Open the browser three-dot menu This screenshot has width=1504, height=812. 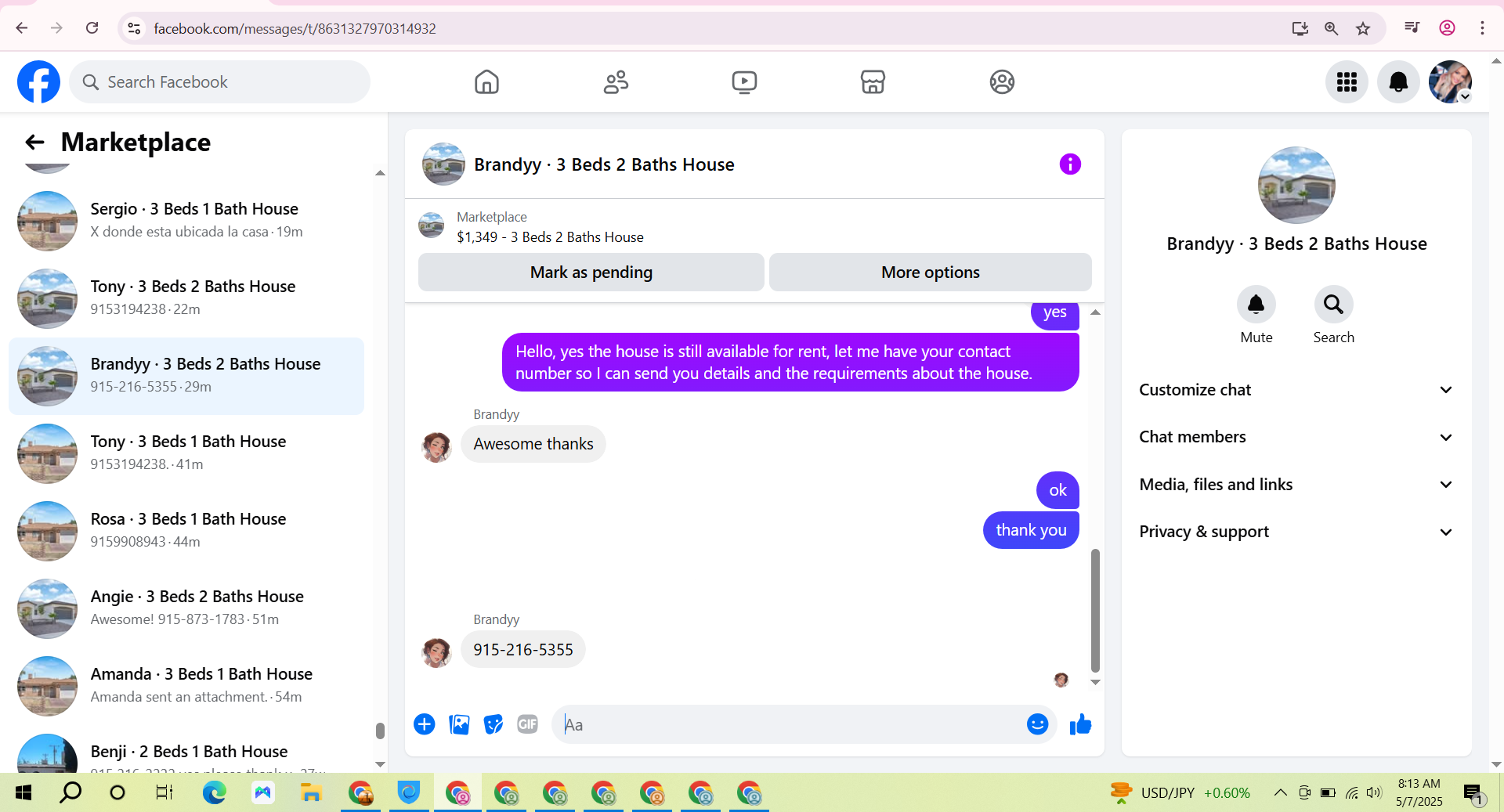[x=1482, y=28]
